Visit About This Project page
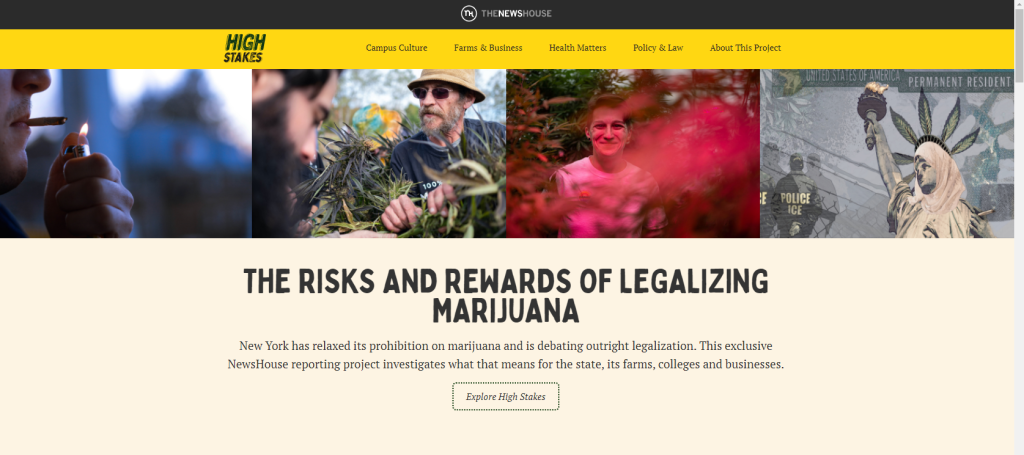This screenshot has height=455, width=1024. (745, 48)
